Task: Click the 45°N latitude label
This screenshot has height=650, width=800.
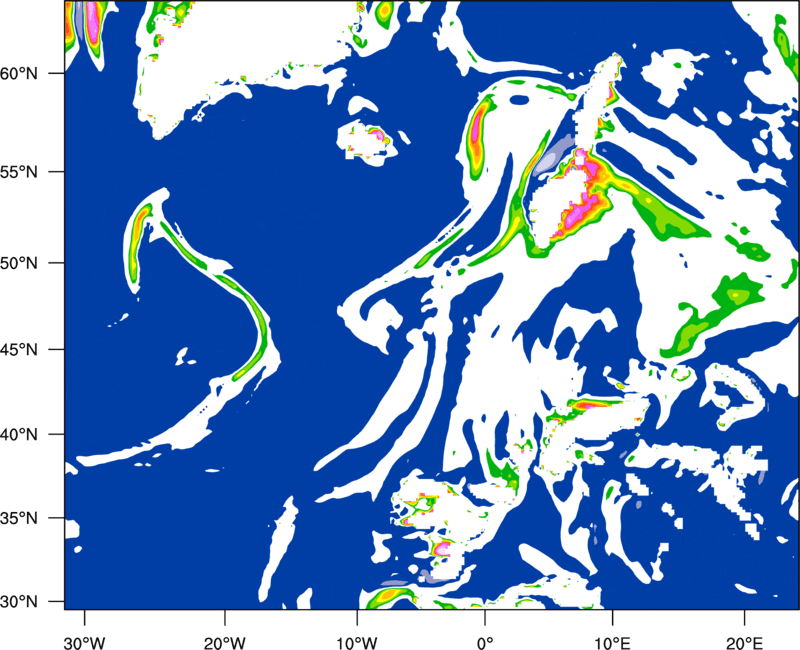Action: pyautogui.click(x=19, y=349)
